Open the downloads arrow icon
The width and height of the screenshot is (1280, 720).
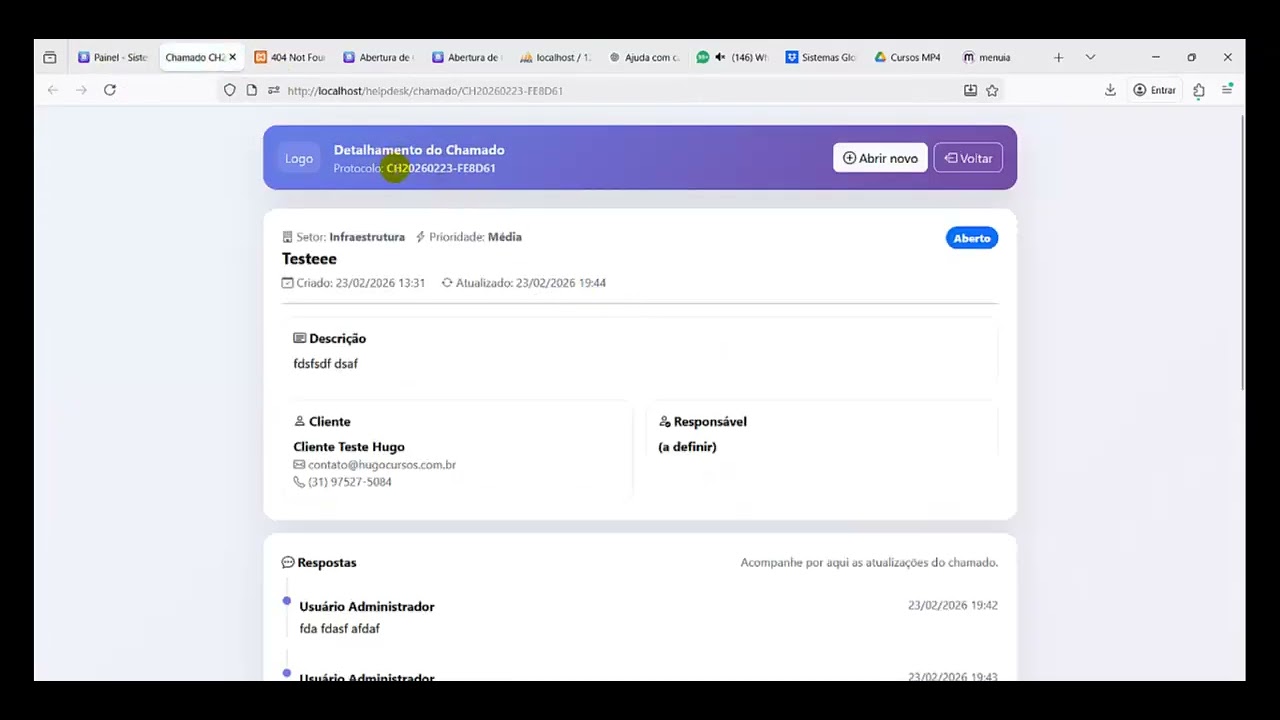tap(1110, 90)
